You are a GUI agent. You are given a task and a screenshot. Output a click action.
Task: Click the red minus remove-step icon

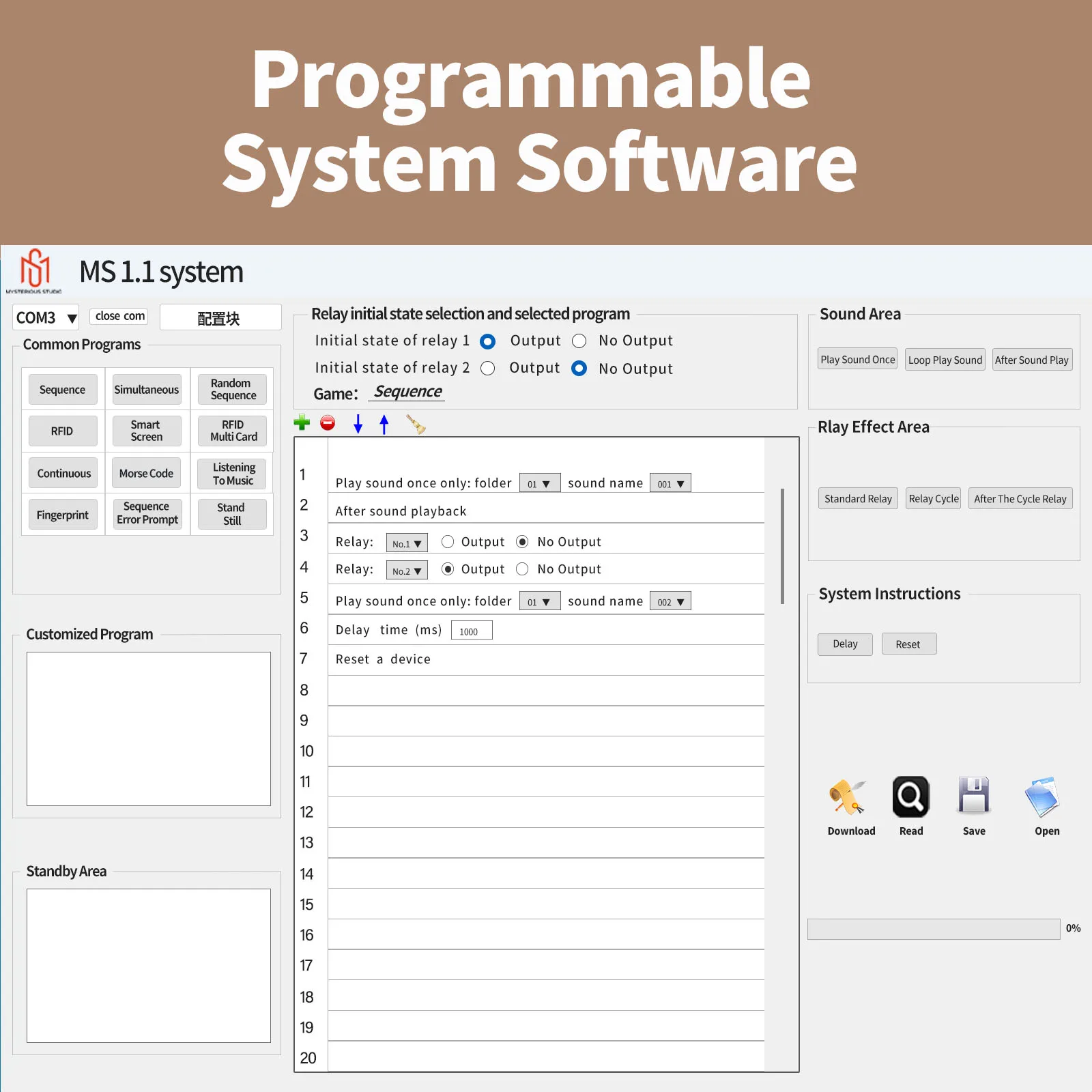click(x=328, y=423)
